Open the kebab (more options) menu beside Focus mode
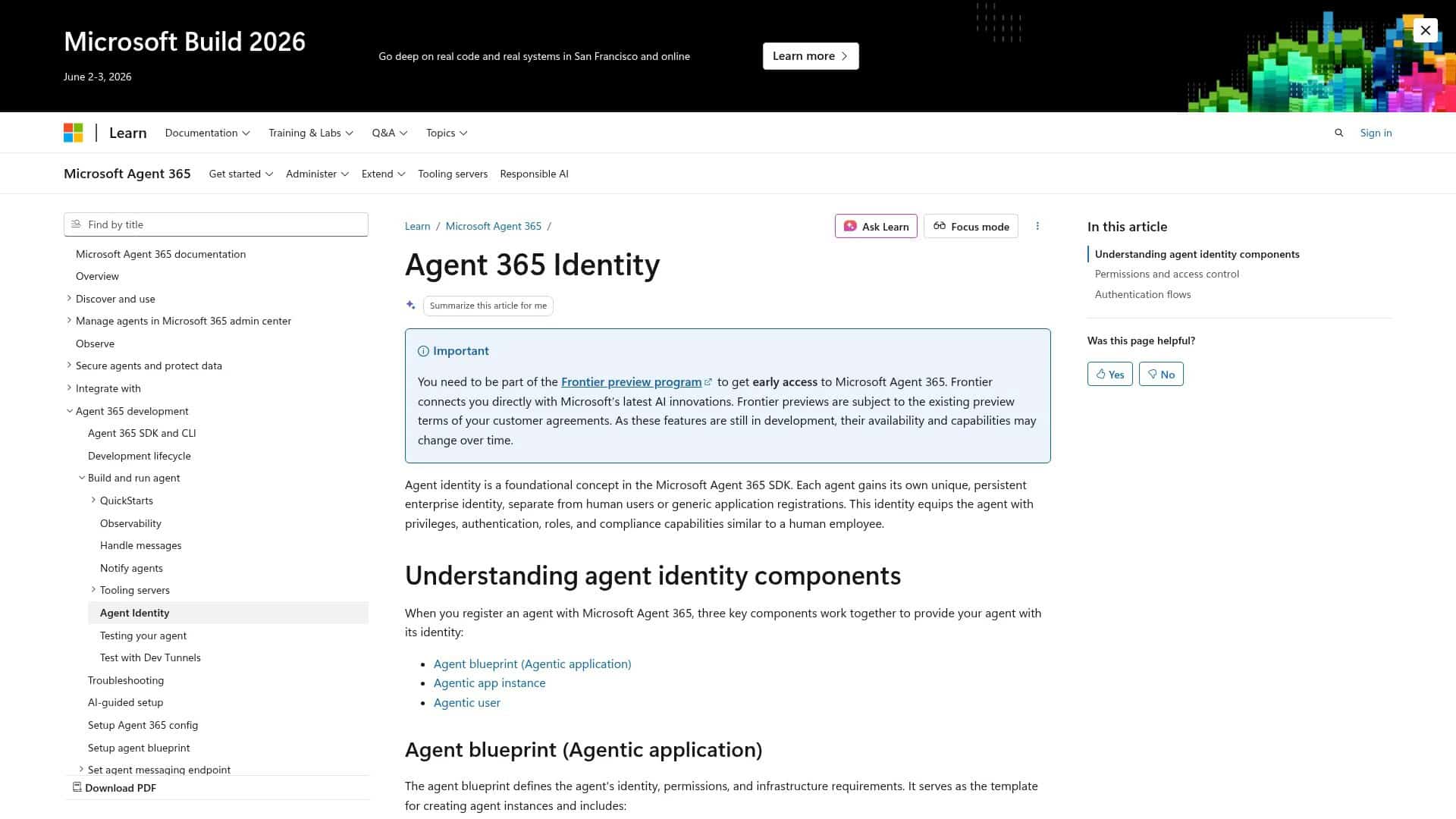The width and height of the screenshot is (1456, 819). click(x=1037, y=225)
